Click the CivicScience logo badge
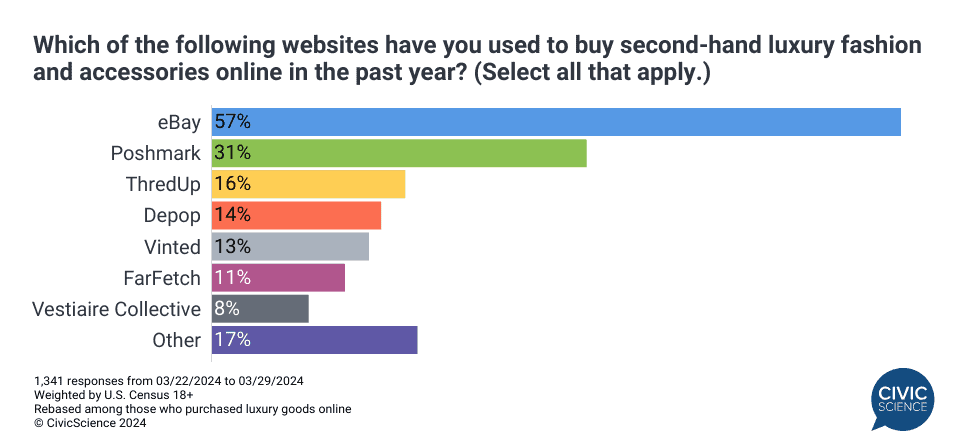This screenshot has height=441, width=966. 904,397
